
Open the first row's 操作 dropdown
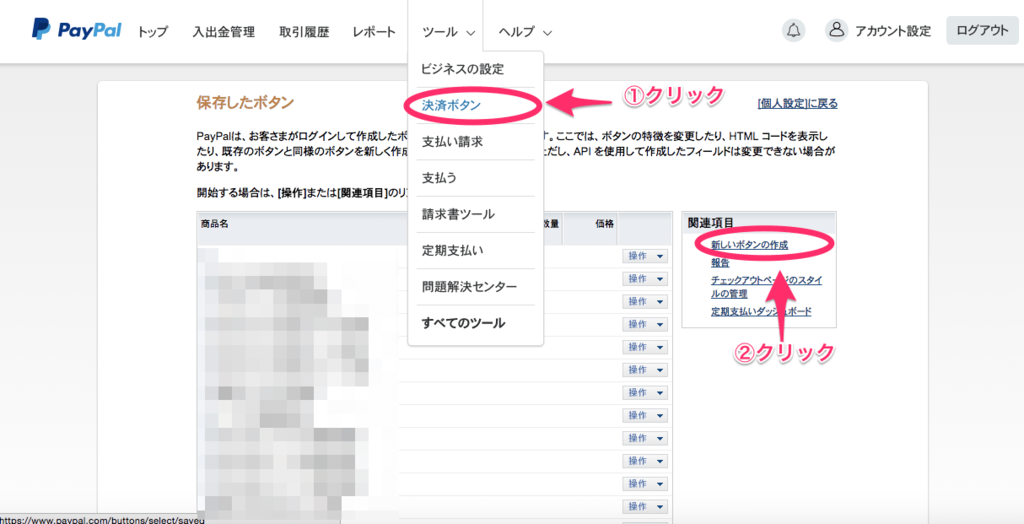(645, 256)
